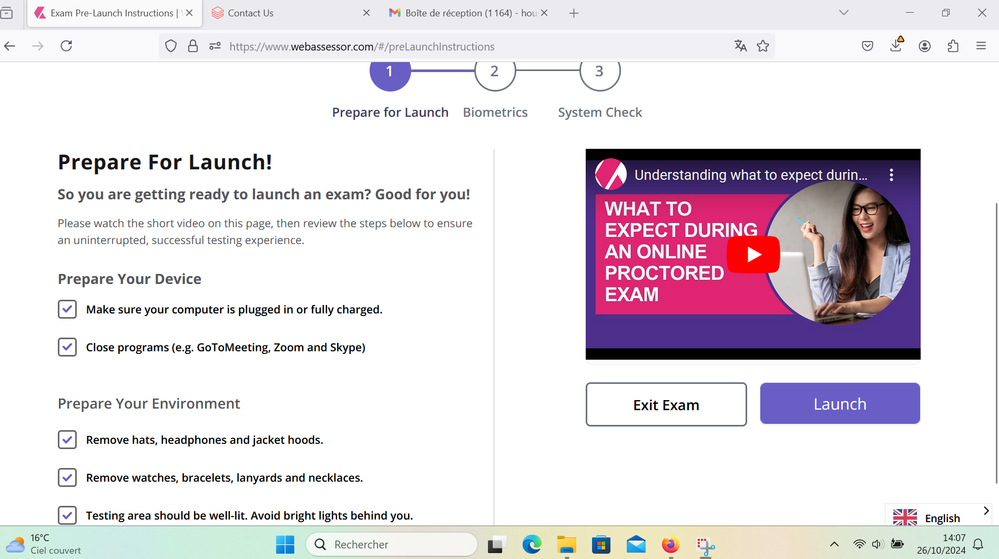Open the Firefox hamburger application menu

[x=980, y=46]
